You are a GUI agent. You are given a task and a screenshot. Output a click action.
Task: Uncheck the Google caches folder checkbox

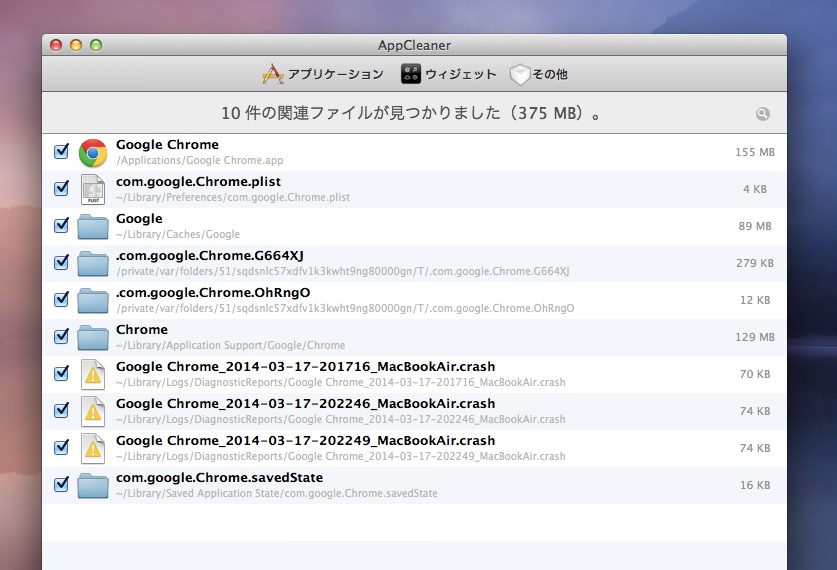click(x=61, y=225)
